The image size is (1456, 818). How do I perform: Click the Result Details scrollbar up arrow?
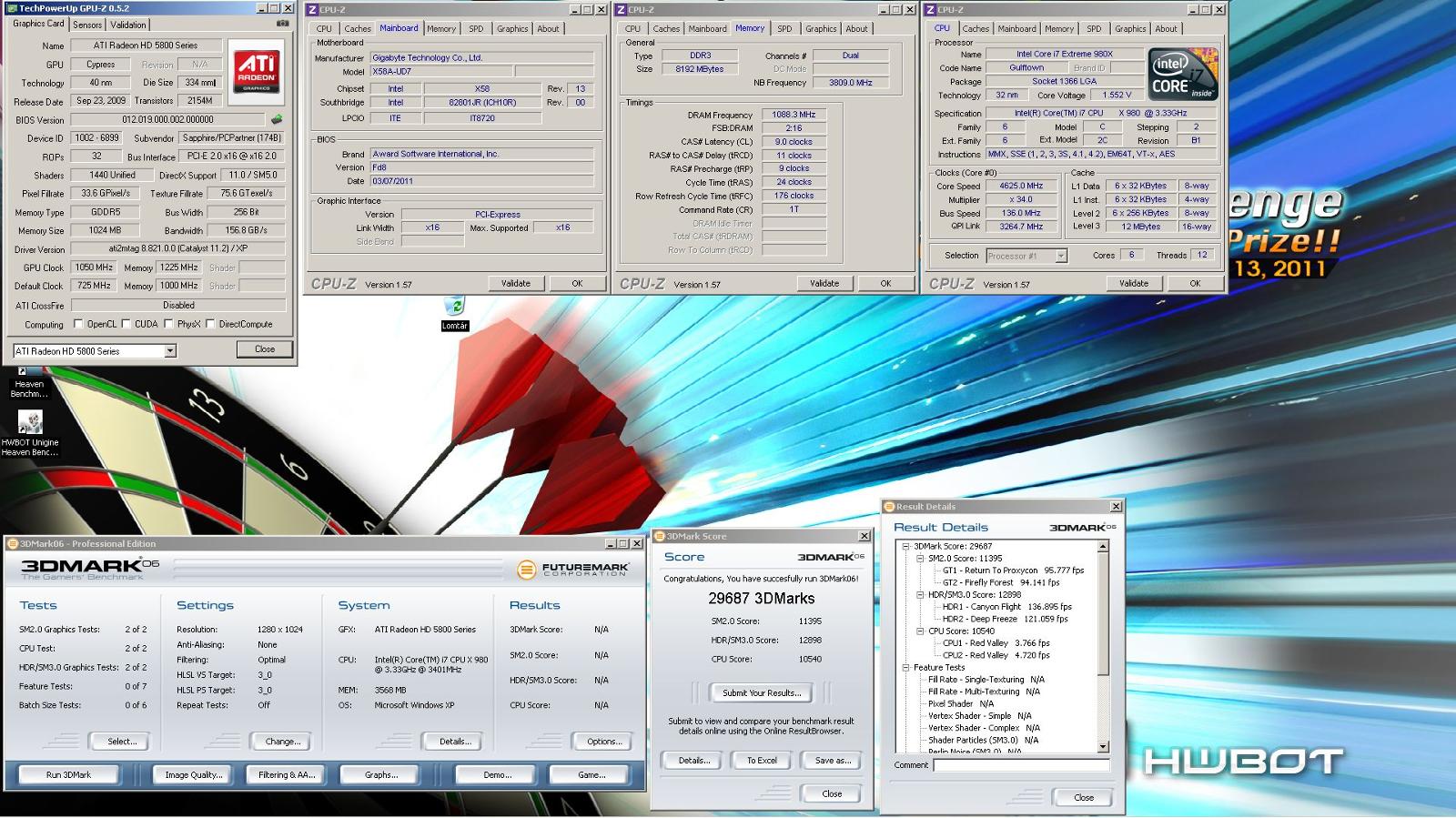coord(1104,547)
